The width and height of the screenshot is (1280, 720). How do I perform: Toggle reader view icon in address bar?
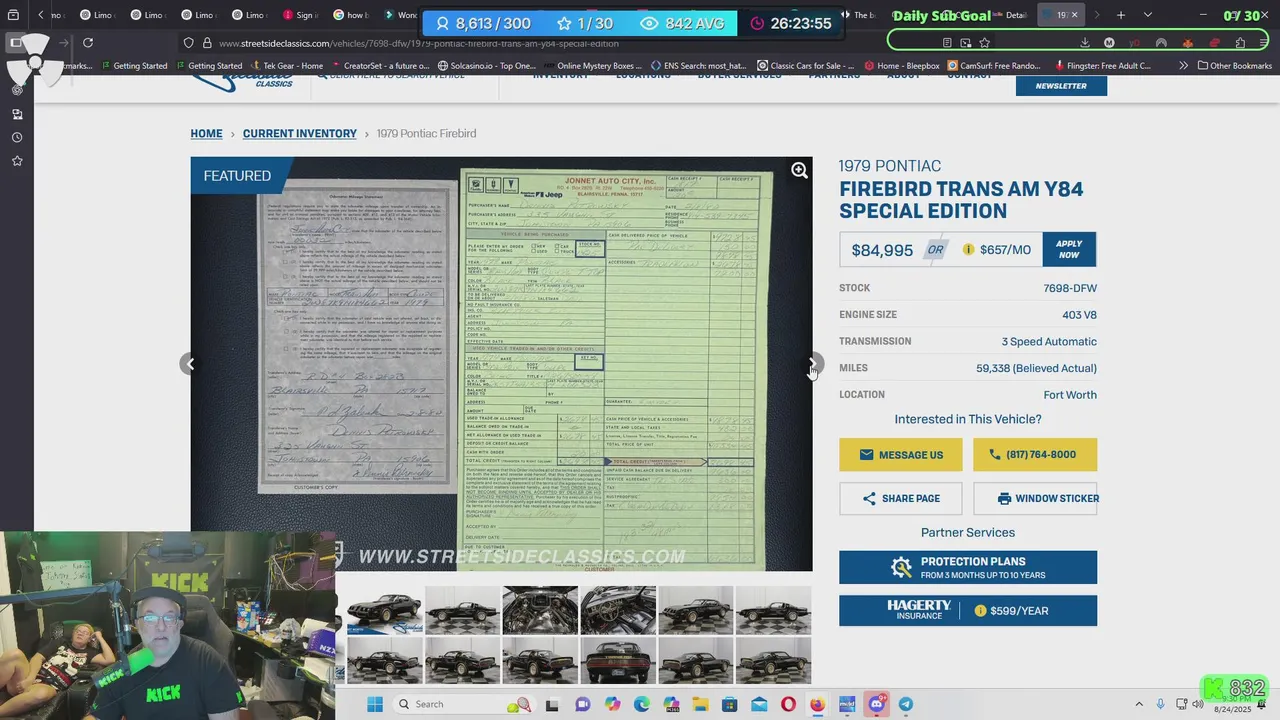click(x=947, y=43)
